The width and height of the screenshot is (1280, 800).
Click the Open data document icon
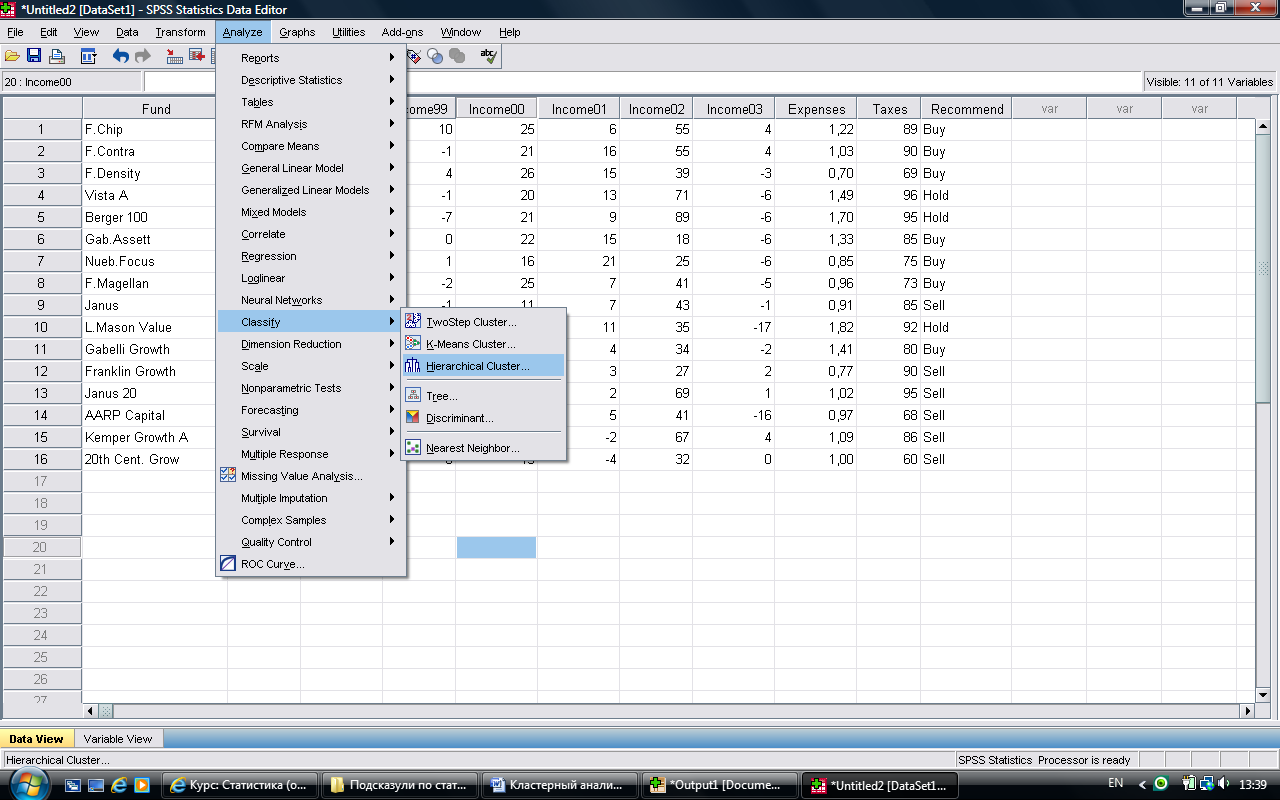[12, 56]
